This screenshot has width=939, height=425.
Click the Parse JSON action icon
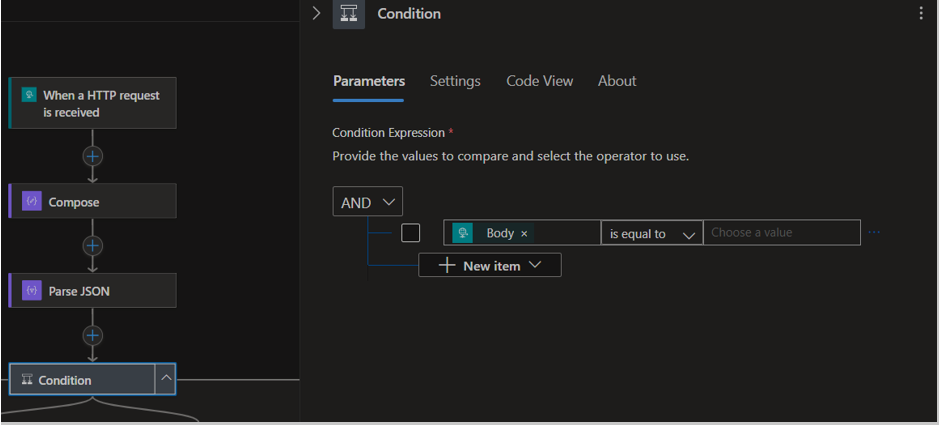pyautogui.click(x=32, y=291)
